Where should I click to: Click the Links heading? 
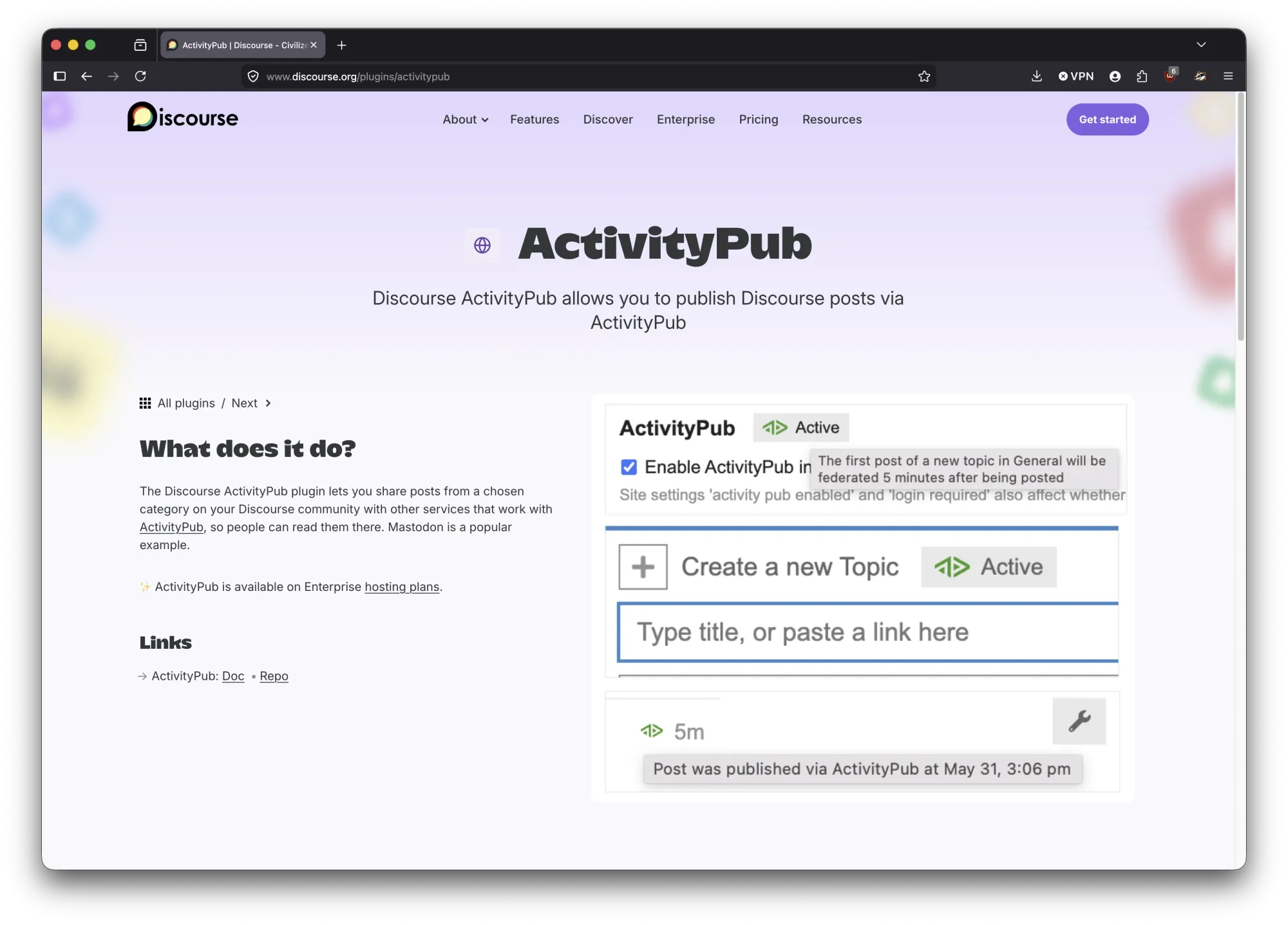166,642
